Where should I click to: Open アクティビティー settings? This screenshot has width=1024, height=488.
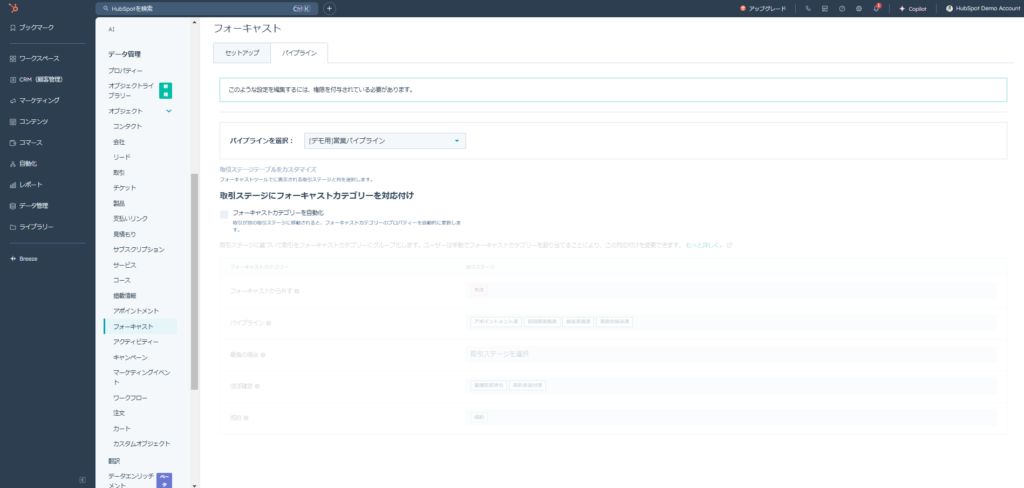(136, 342)
